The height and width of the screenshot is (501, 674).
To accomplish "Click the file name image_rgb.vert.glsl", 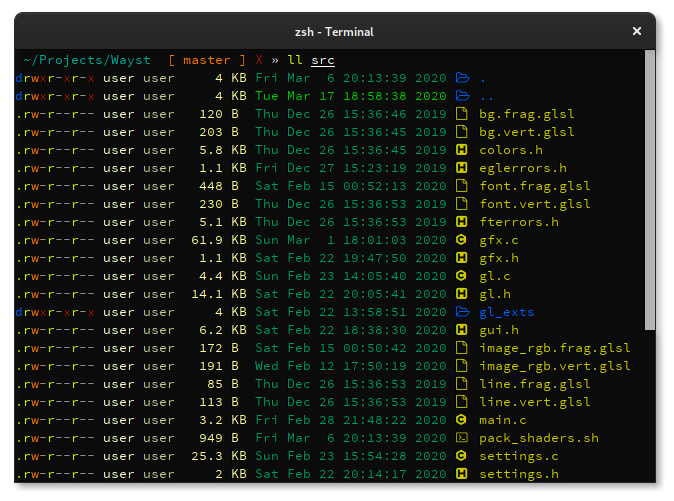I will [x=555, y=367].
